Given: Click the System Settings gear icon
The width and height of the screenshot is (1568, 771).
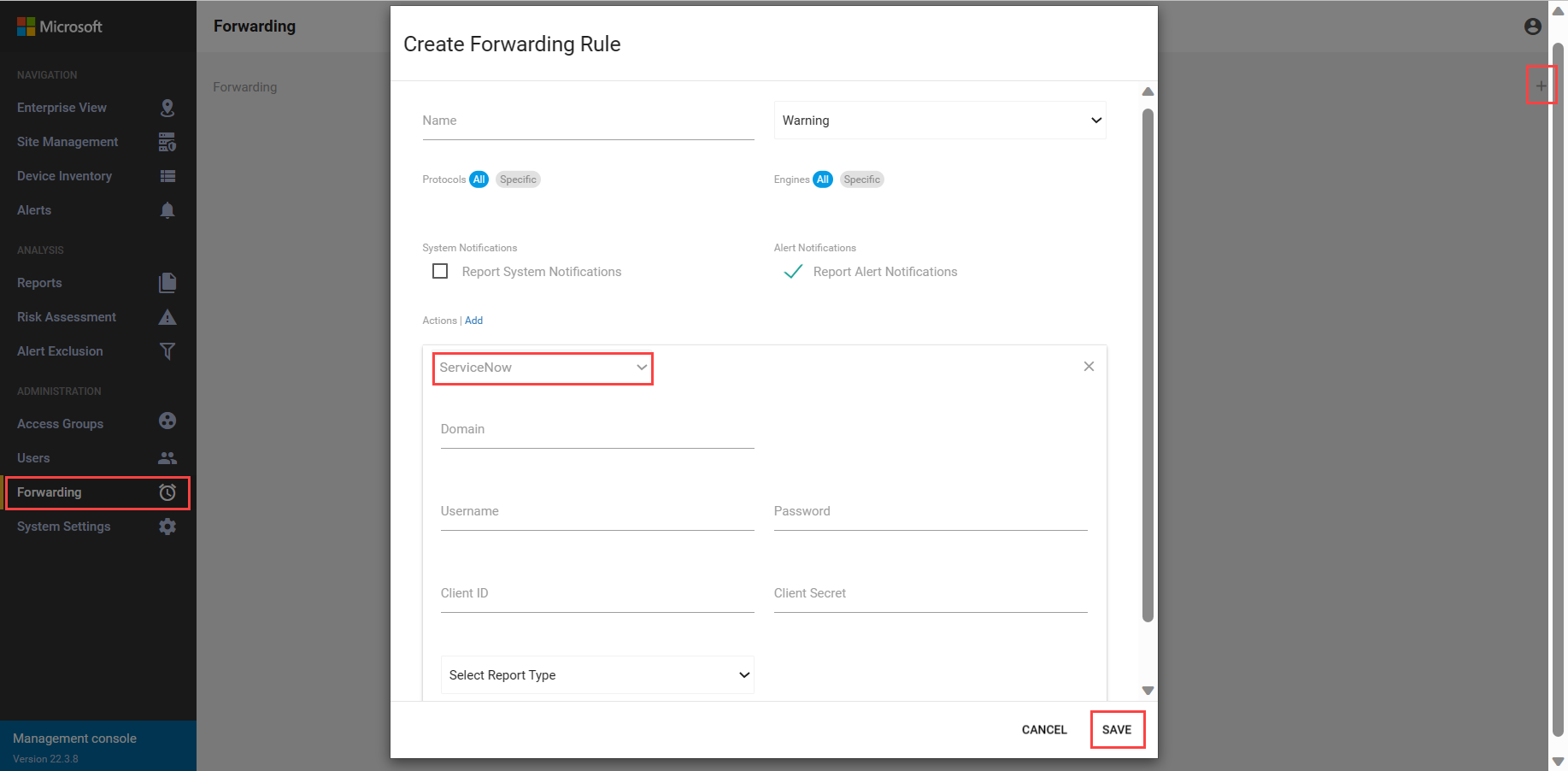Looking at the screenshot, I should pos(167,527).
